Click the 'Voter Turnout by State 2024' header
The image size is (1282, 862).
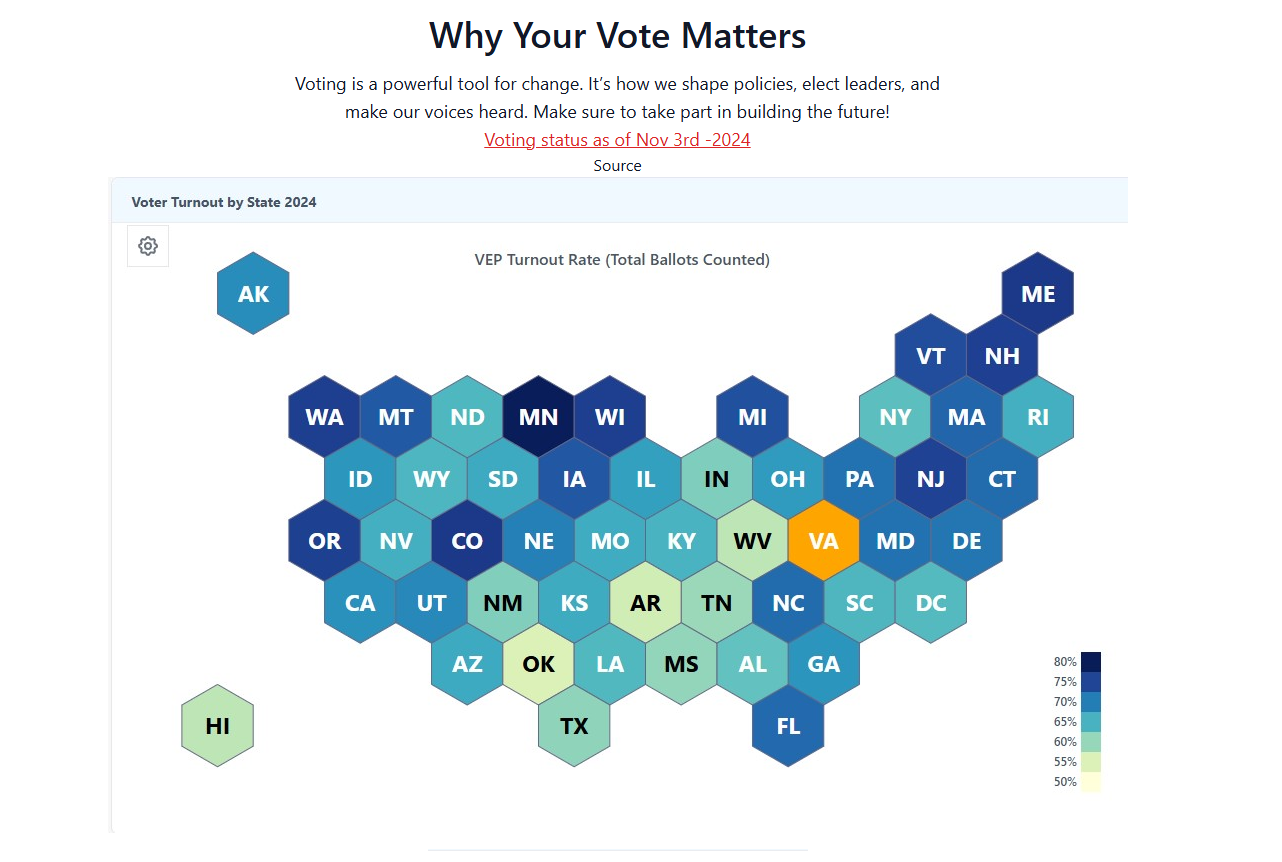tap(224, 202)
